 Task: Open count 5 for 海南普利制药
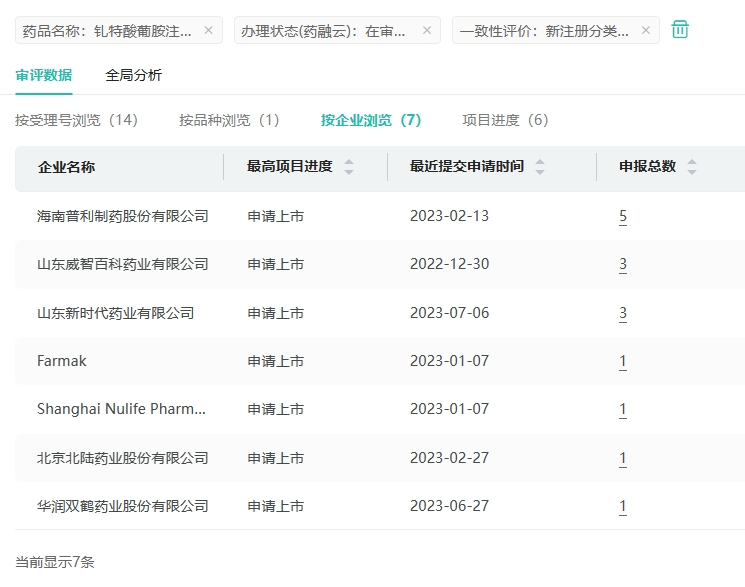pyautogui.click(x=623, y=216)
